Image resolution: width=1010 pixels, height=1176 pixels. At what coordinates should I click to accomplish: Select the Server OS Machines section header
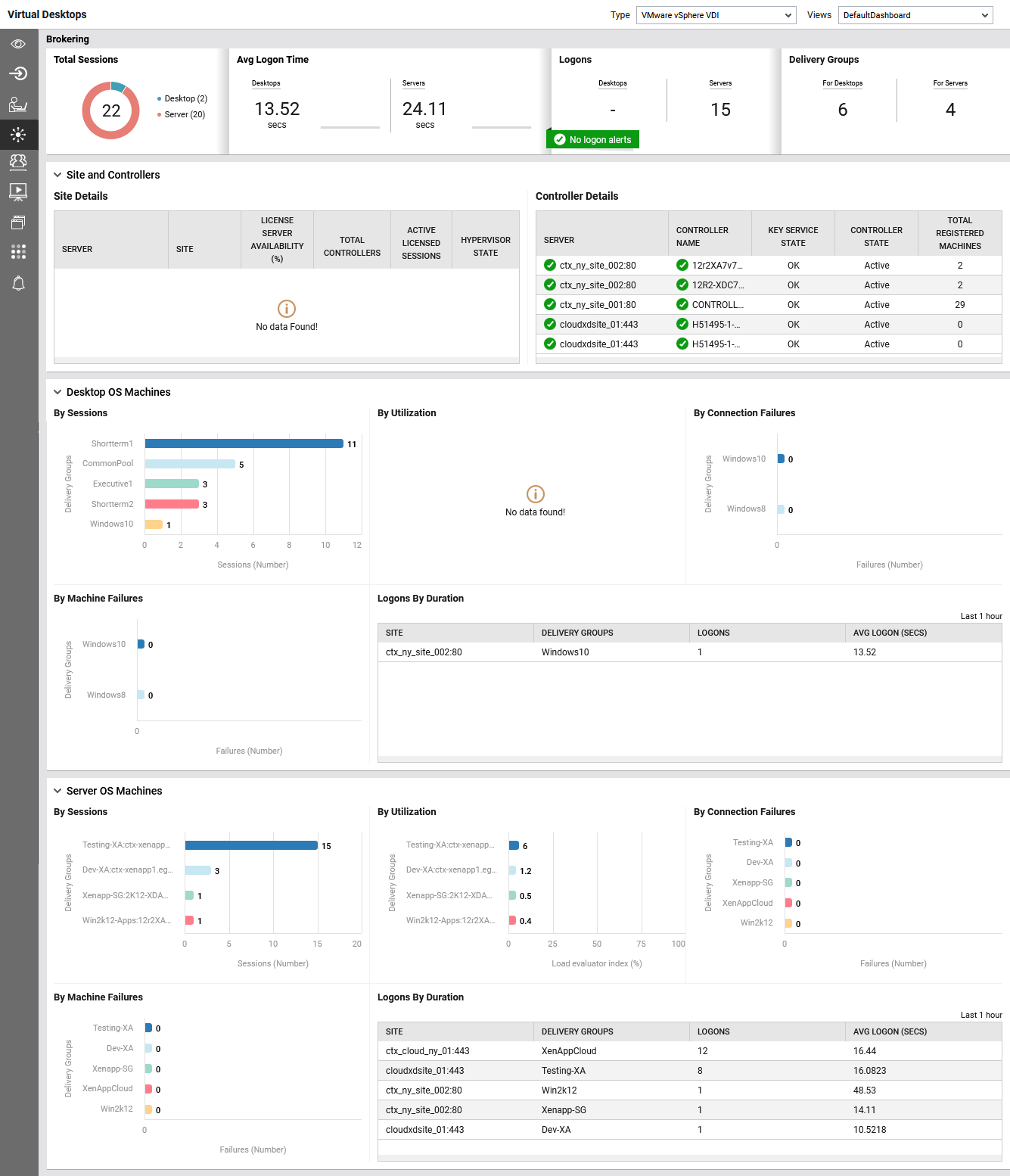(114, 791)
